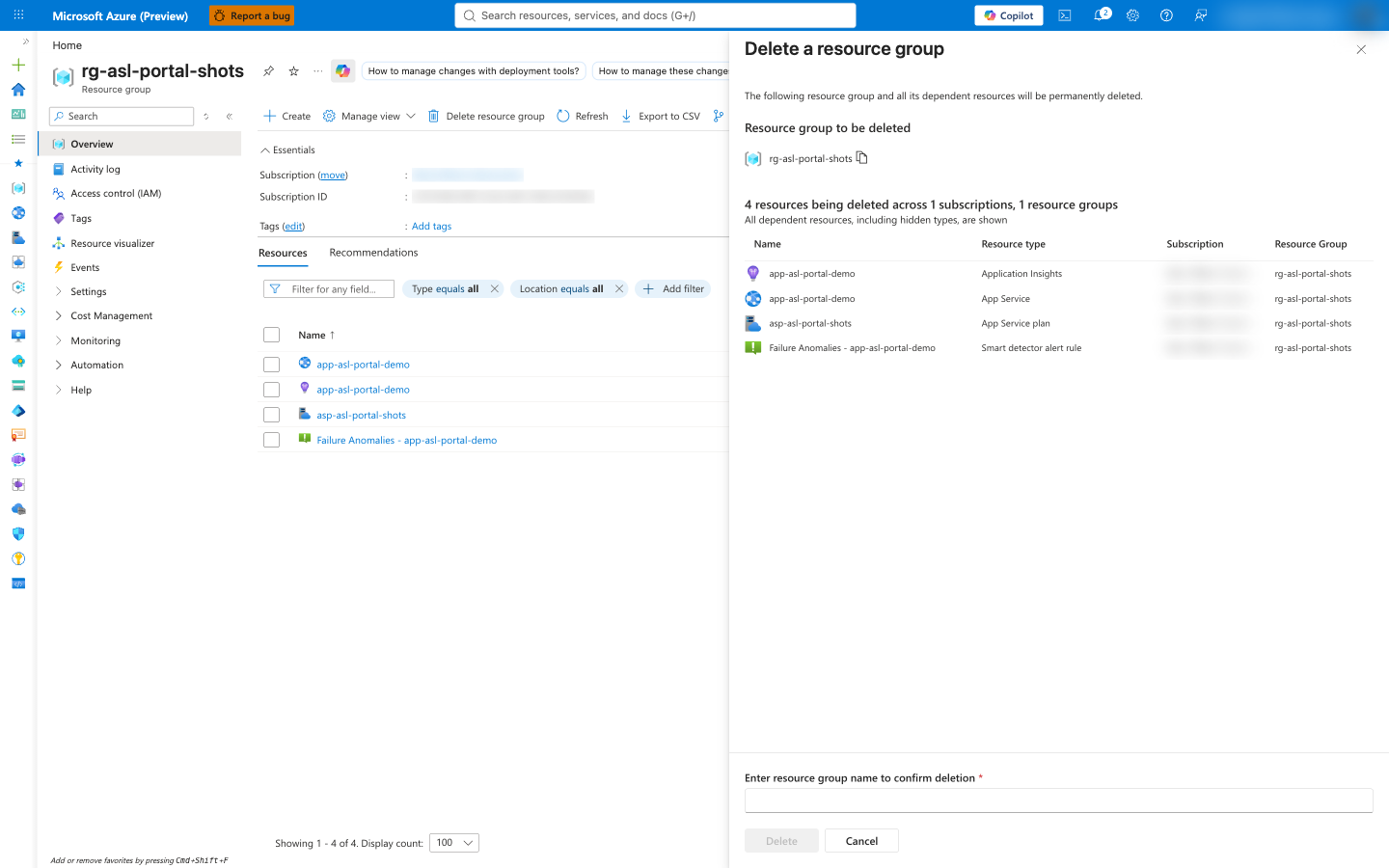1389x868 pixels.
Task: Switch to the Recommendations tab
Action: point(373,253)
